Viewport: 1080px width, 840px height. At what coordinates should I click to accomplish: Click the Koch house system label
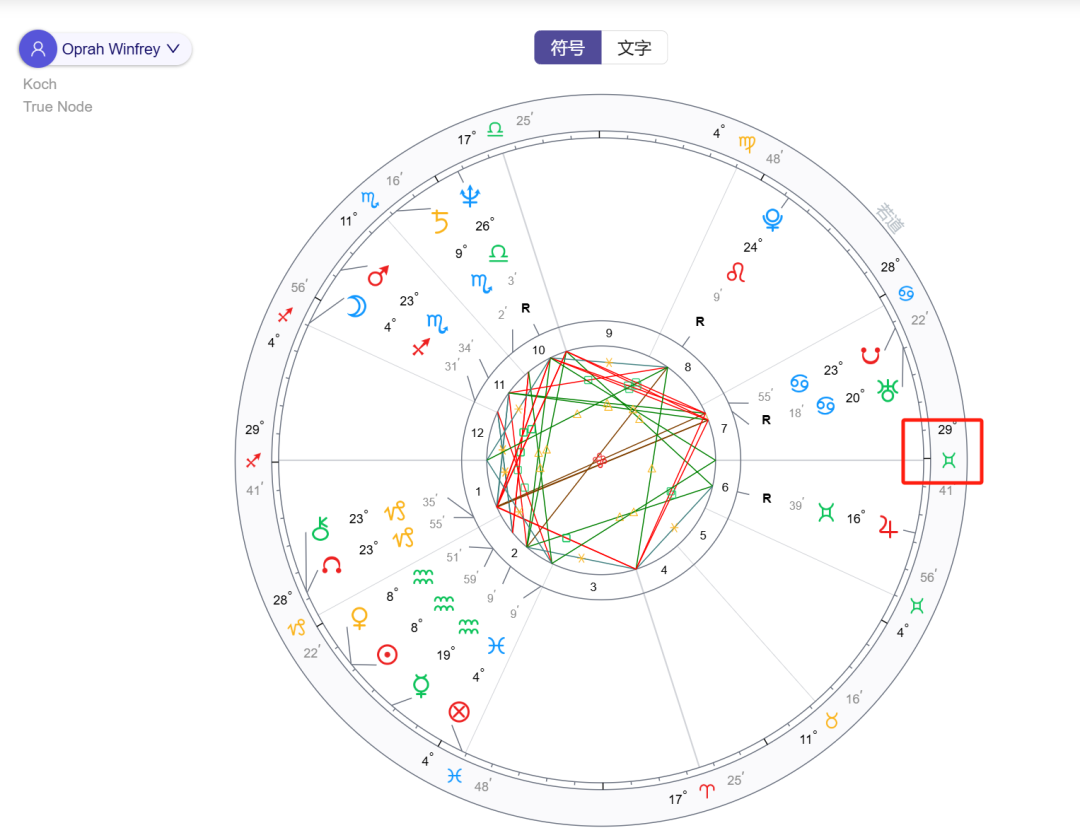point(39,84)
